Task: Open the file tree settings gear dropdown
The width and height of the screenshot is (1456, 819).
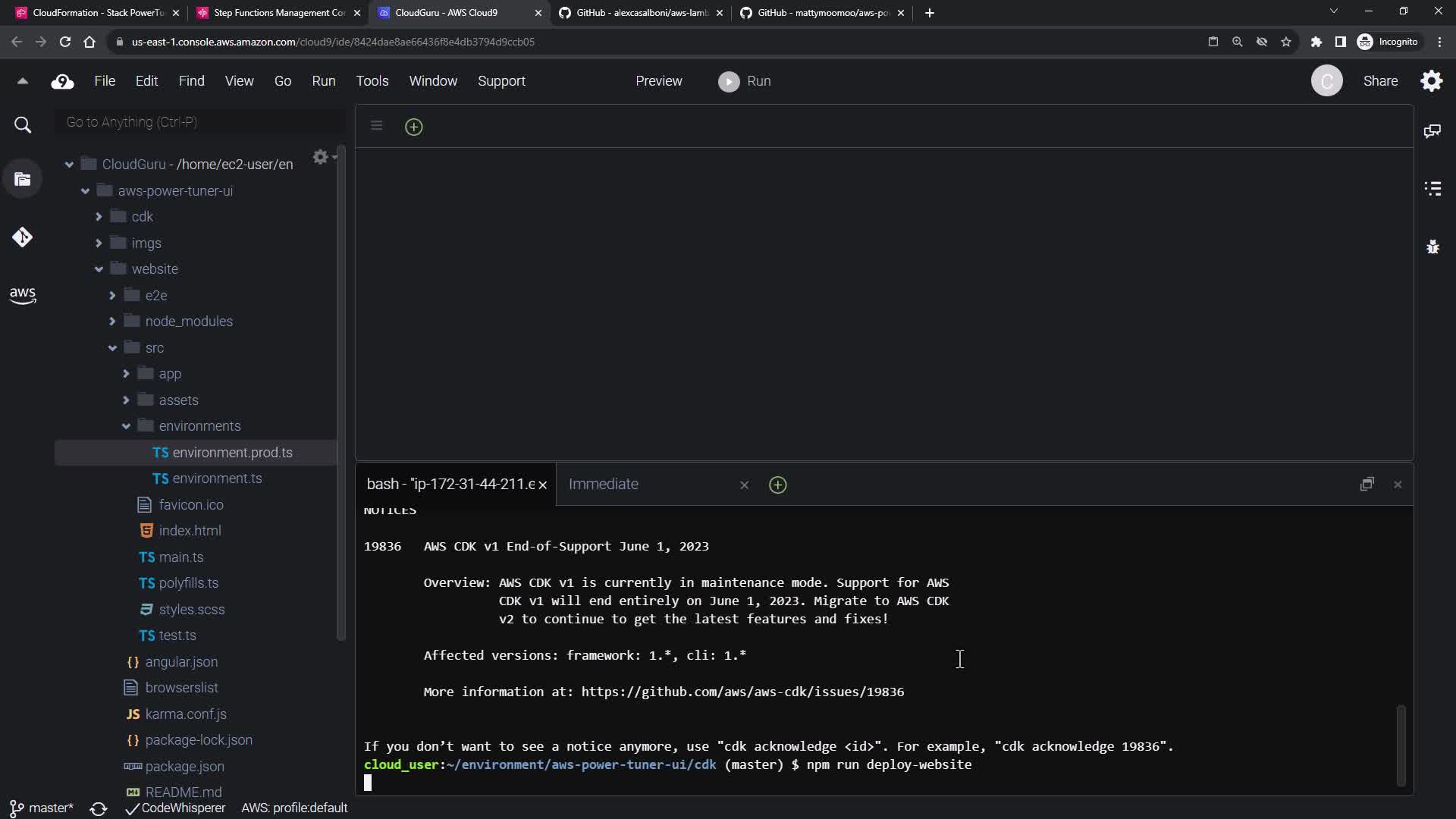Action: (x=323, y=157)
